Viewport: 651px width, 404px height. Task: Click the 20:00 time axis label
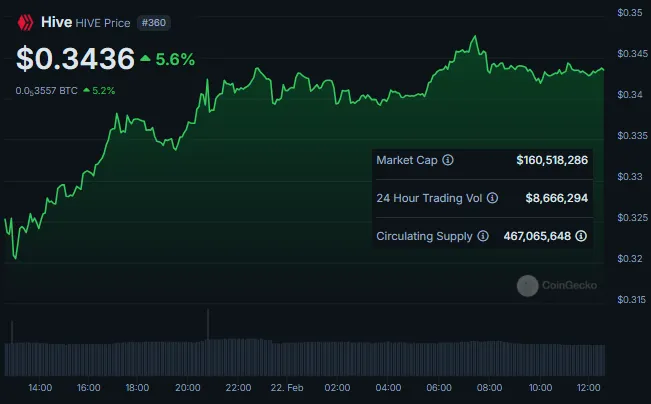click(188, 388)
